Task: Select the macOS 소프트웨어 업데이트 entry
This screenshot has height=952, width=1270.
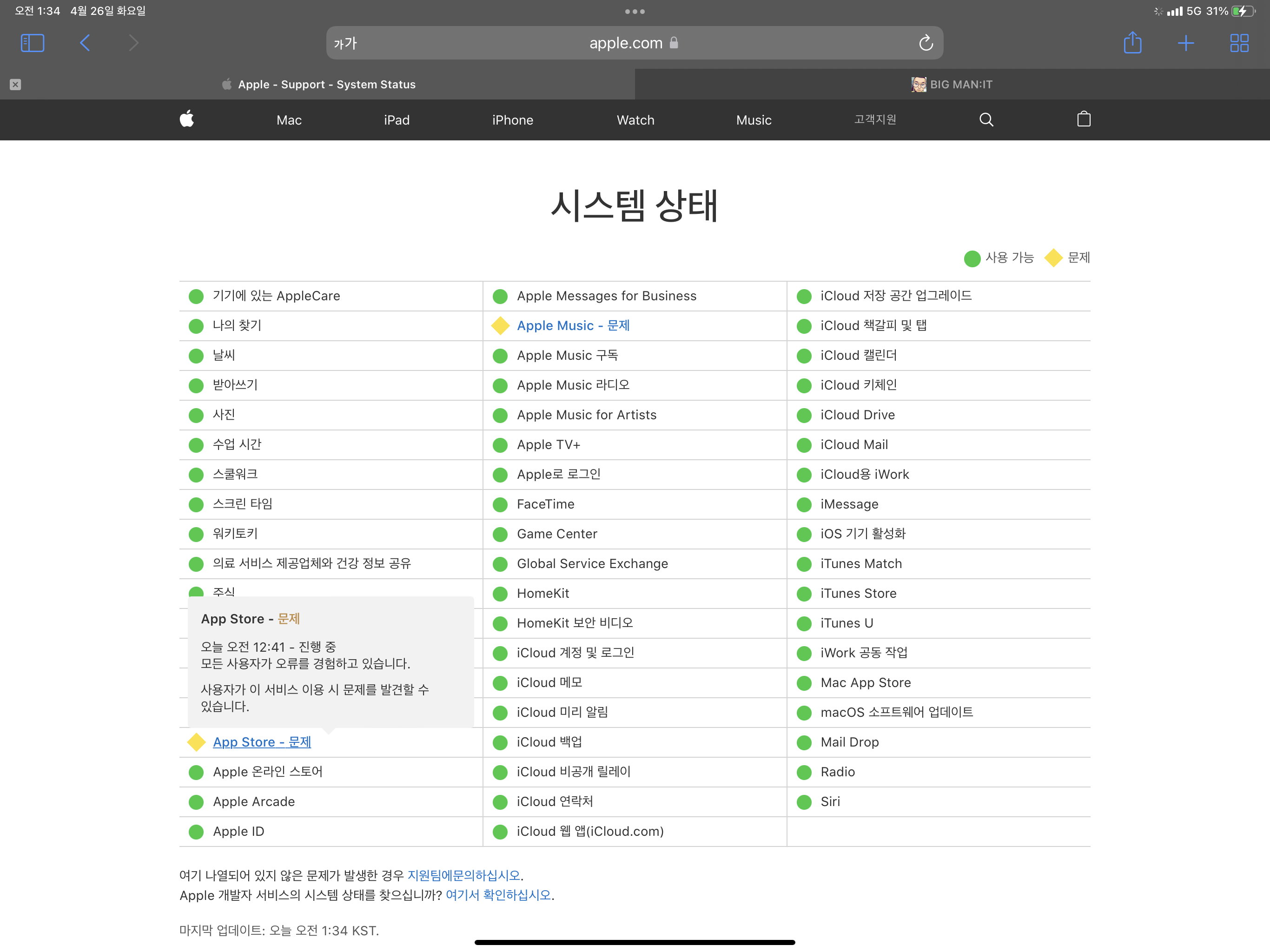Action: pos(939,712)
